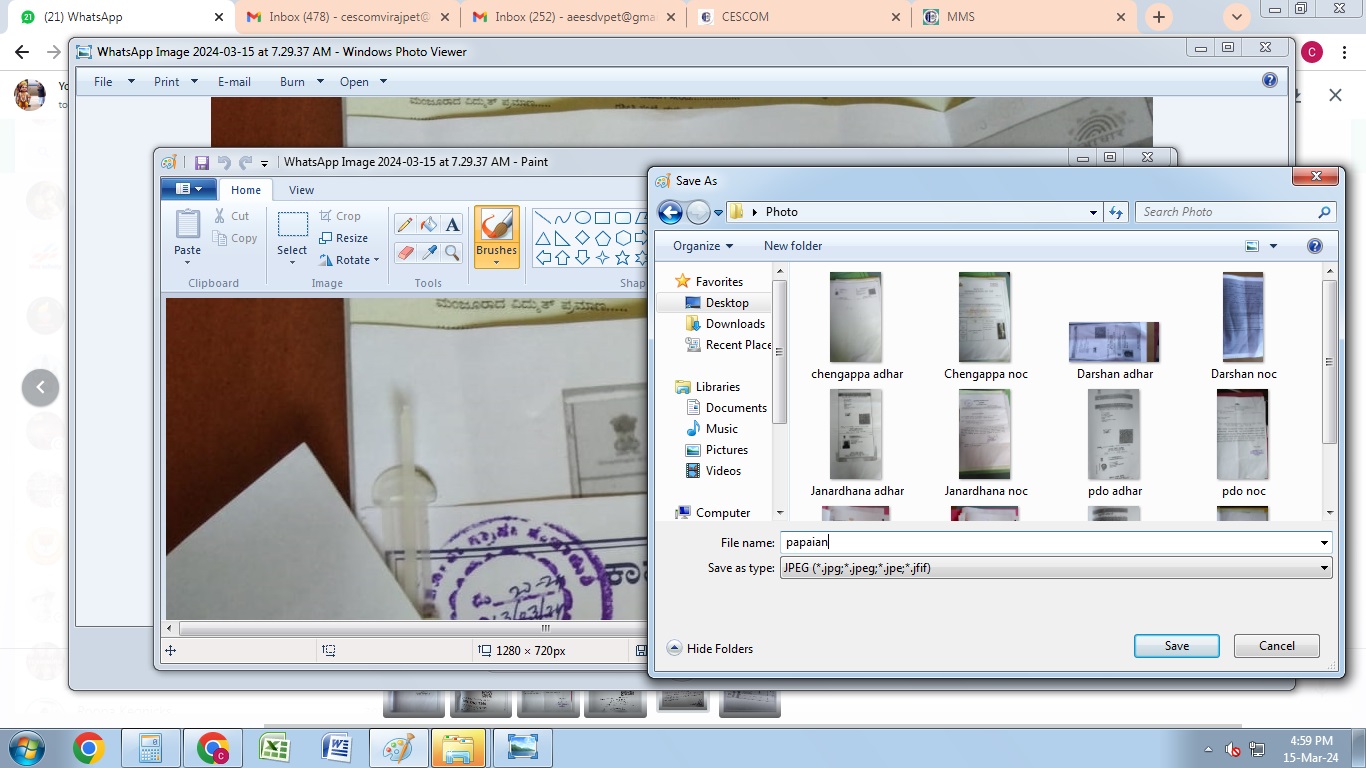Switch to the View tab in Paint

click(x=301, y=190)
